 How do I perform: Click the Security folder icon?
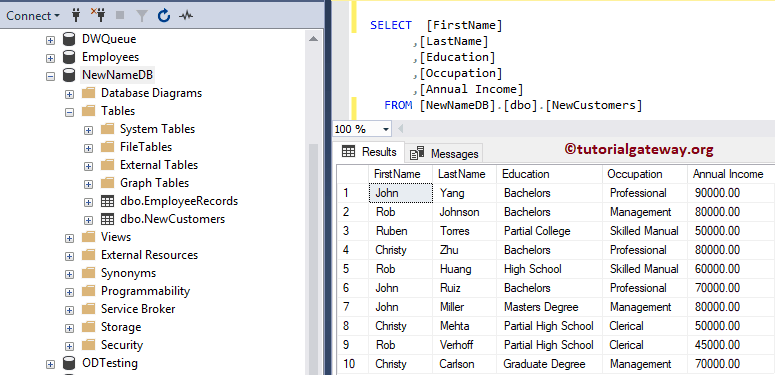(x=88, y=345)
